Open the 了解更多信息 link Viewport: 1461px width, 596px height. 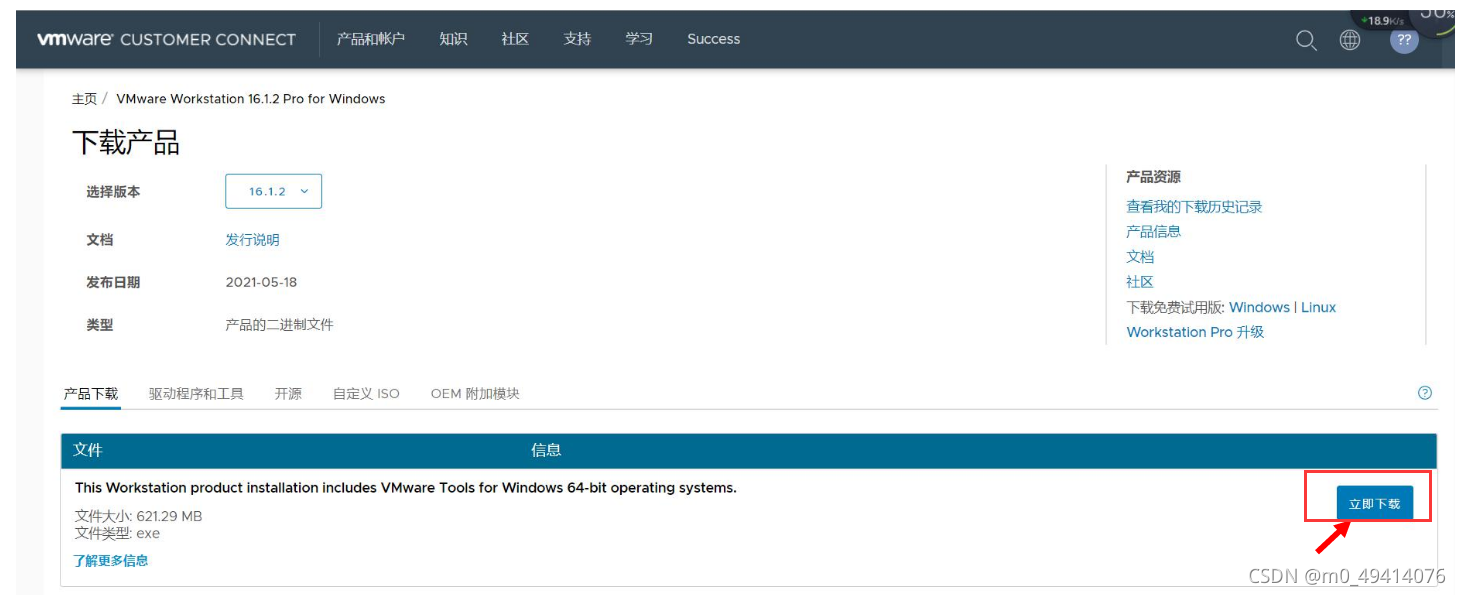(111, 561)
